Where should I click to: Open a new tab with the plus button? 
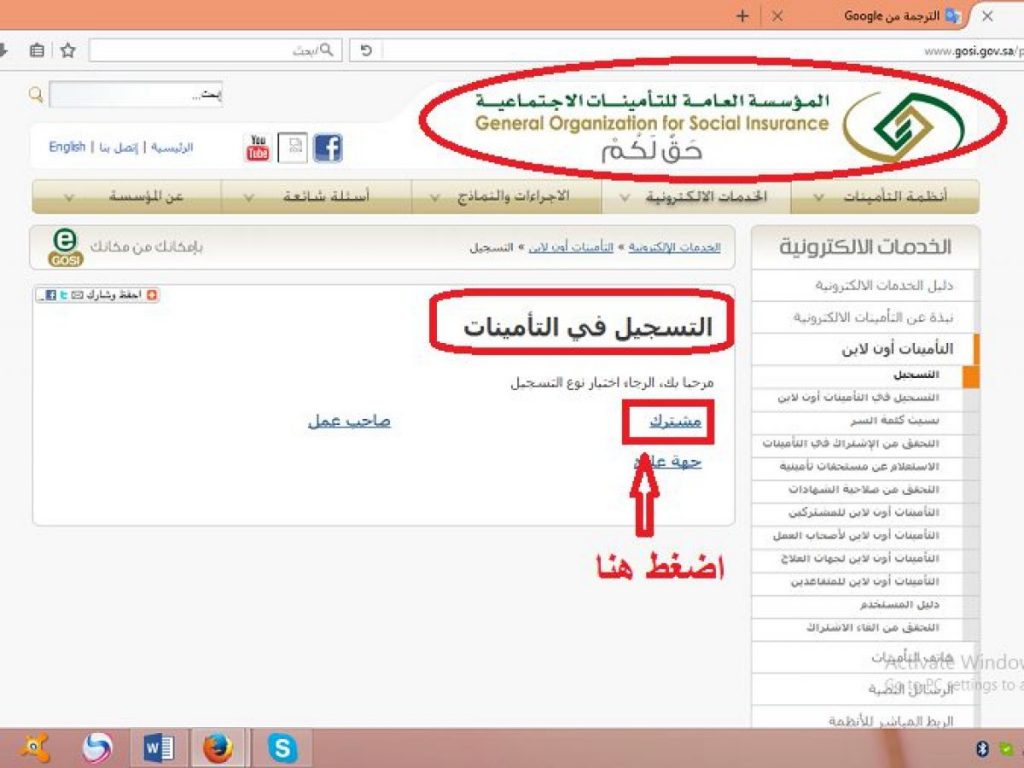743,16
